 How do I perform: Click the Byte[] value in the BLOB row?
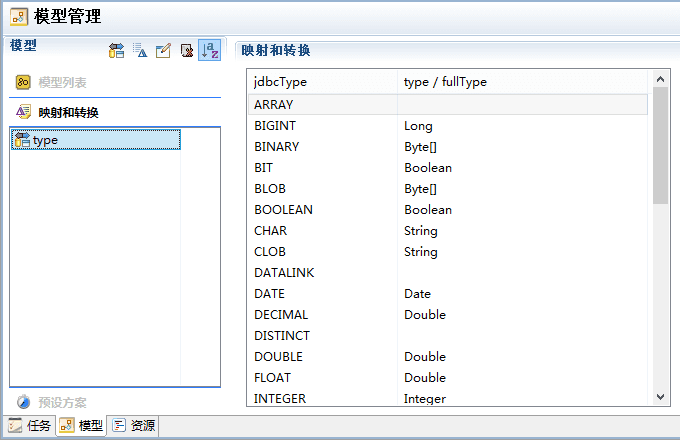[420, 189]
